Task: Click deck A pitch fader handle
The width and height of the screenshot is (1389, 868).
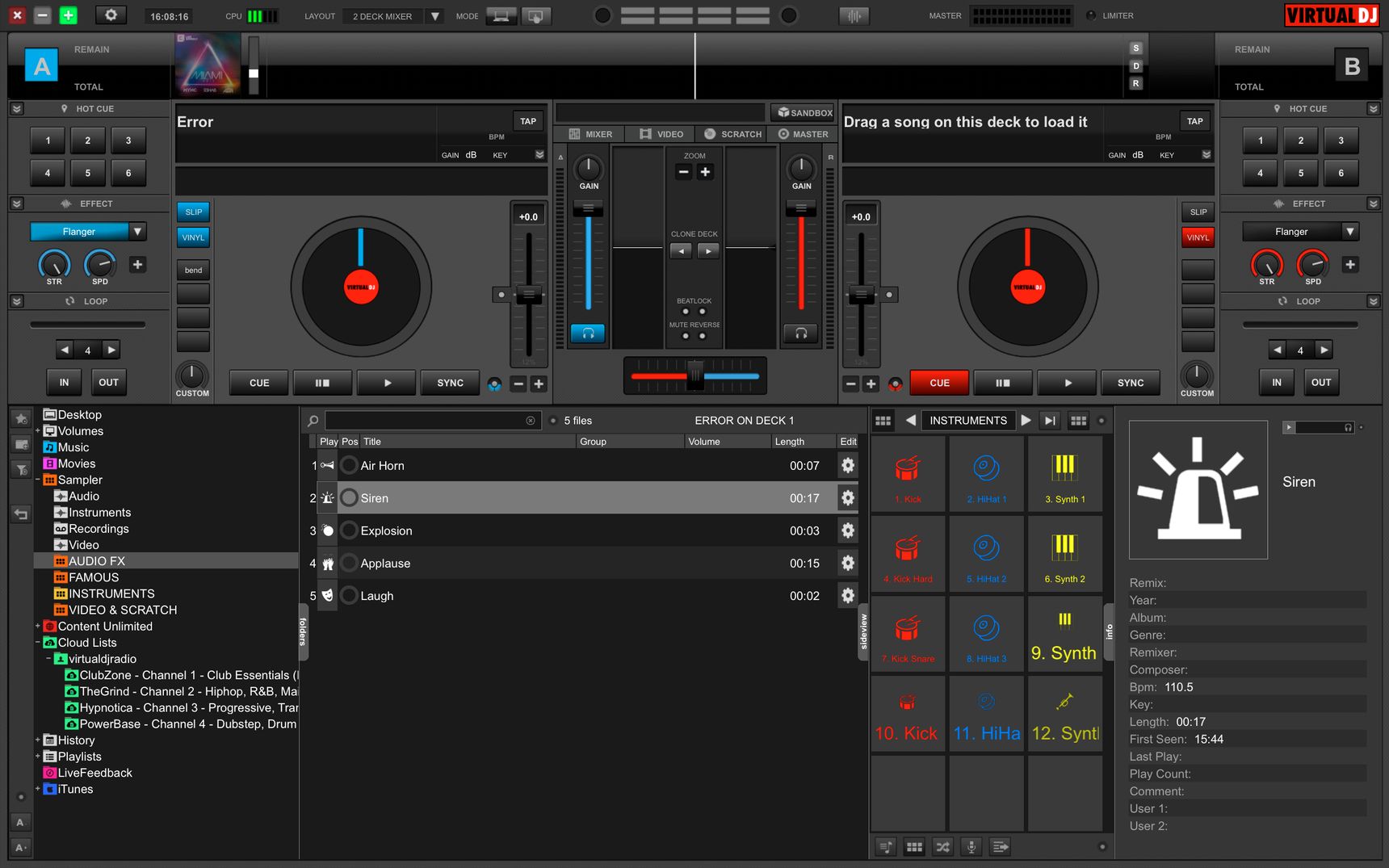Action: [x=529, y=295]
